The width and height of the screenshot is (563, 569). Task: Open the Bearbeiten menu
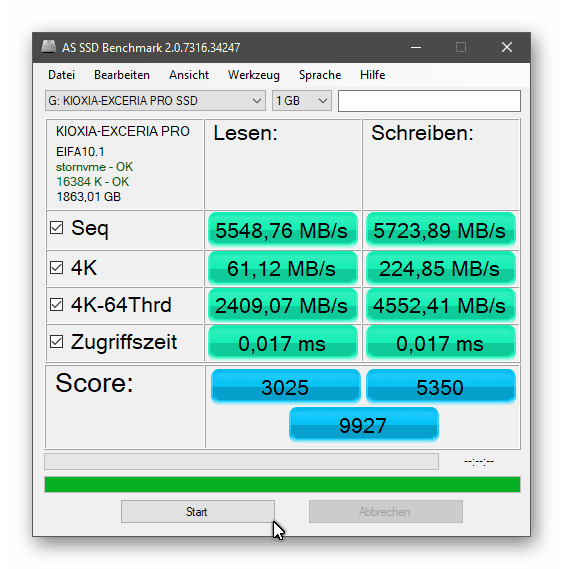point(122,75)
